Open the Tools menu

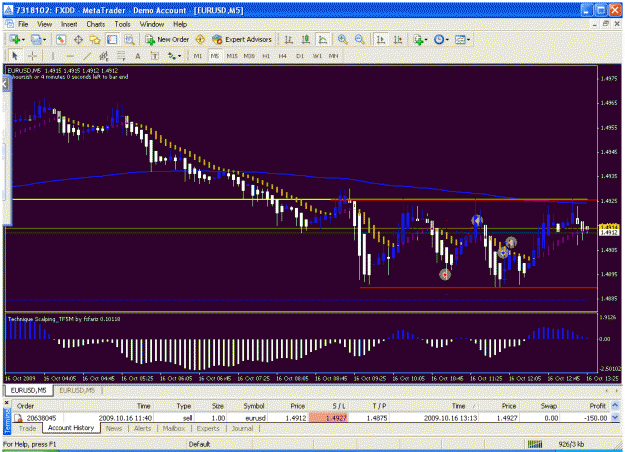click(x=122, y=24)
